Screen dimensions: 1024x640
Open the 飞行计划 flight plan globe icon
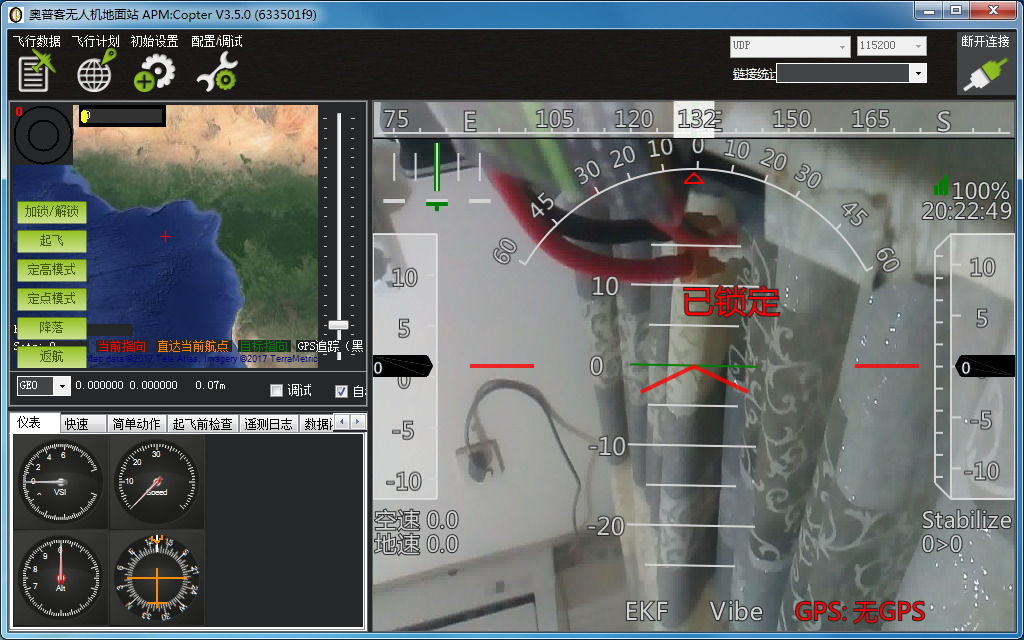[x=96, y=72]
